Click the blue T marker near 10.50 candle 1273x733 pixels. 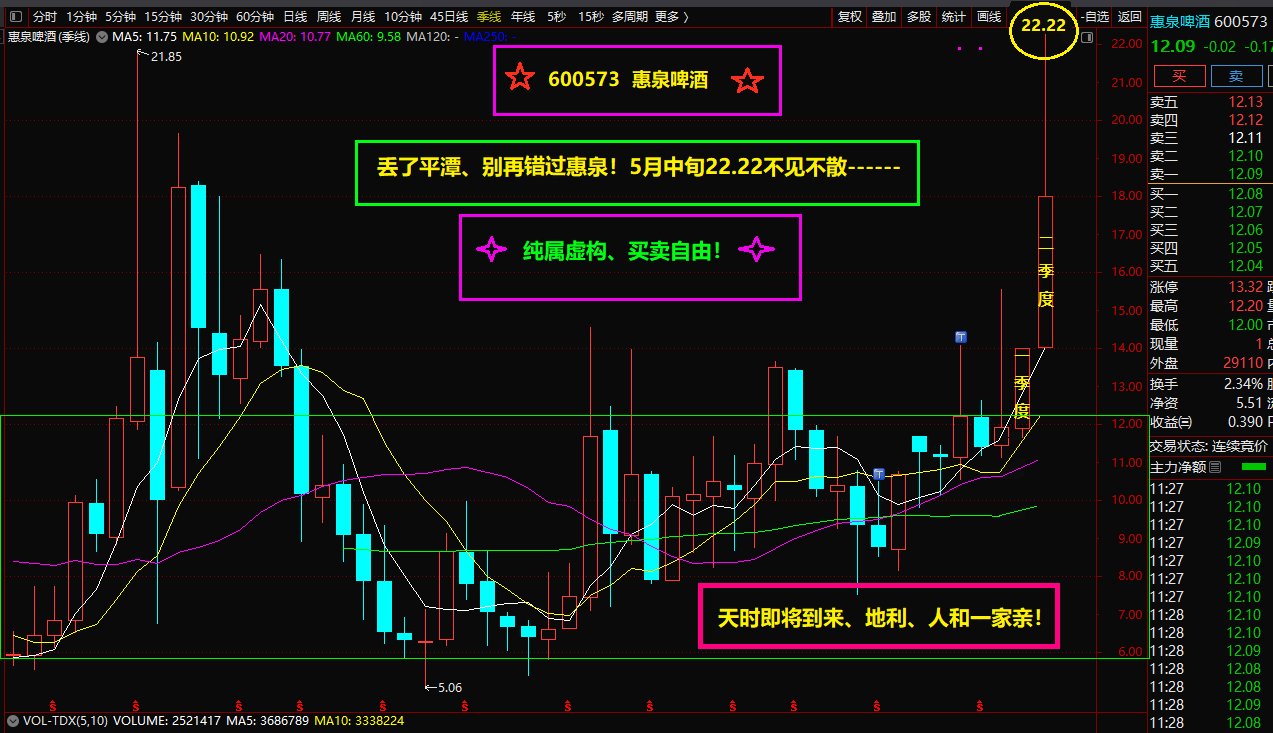tap(879, 473)
